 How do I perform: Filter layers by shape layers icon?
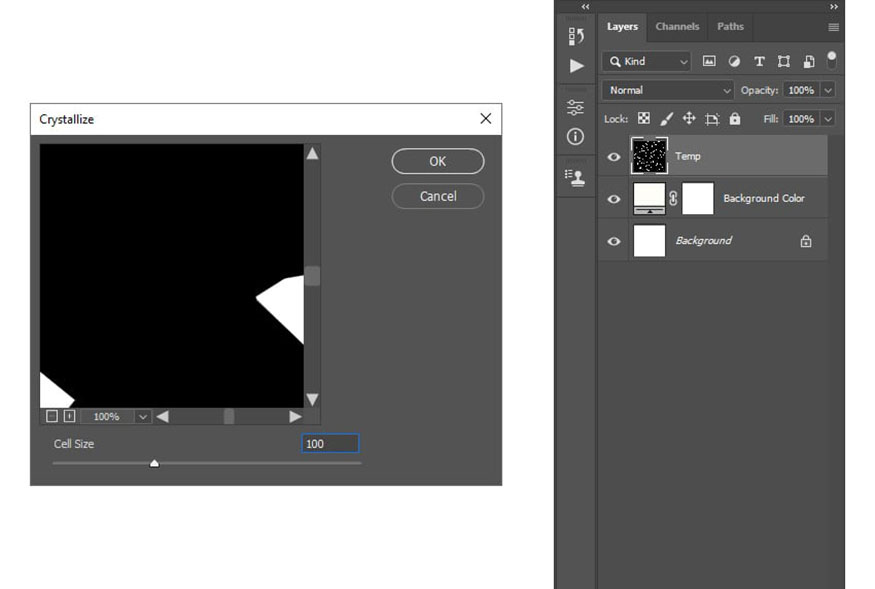783,61
